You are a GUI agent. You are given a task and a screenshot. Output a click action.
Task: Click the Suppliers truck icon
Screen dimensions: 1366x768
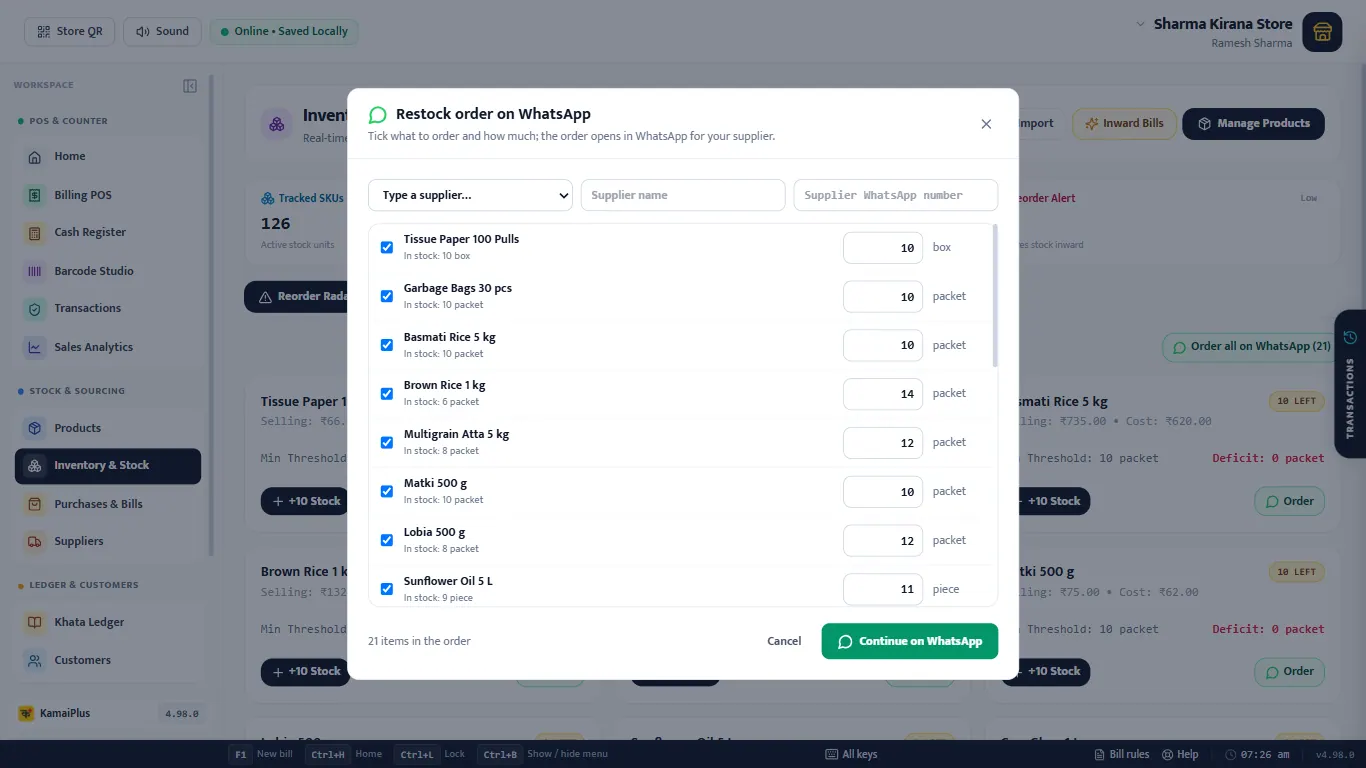click(35, 541)
